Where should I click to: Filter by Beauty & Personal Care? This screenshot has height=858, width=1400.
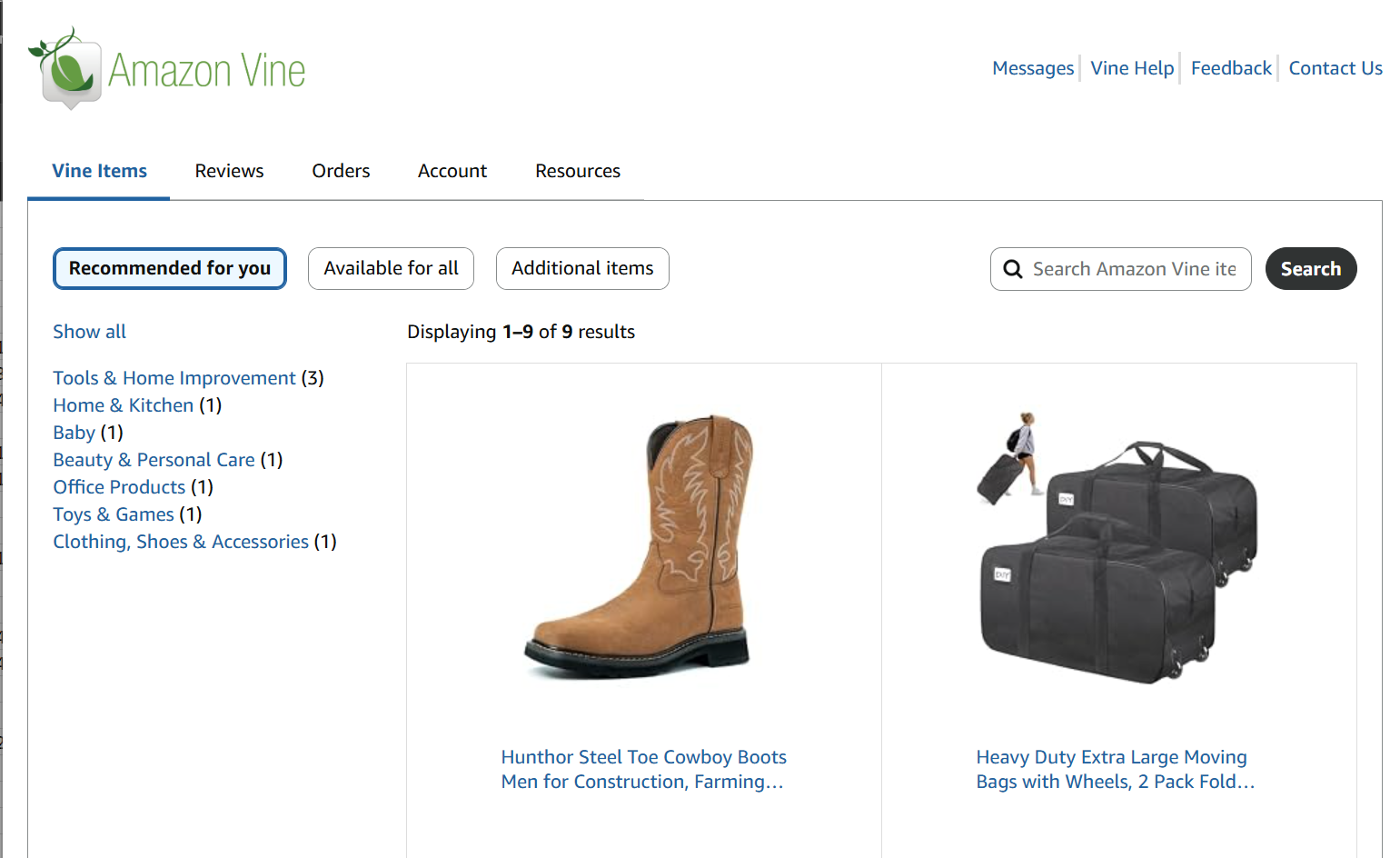coord(154,460)
